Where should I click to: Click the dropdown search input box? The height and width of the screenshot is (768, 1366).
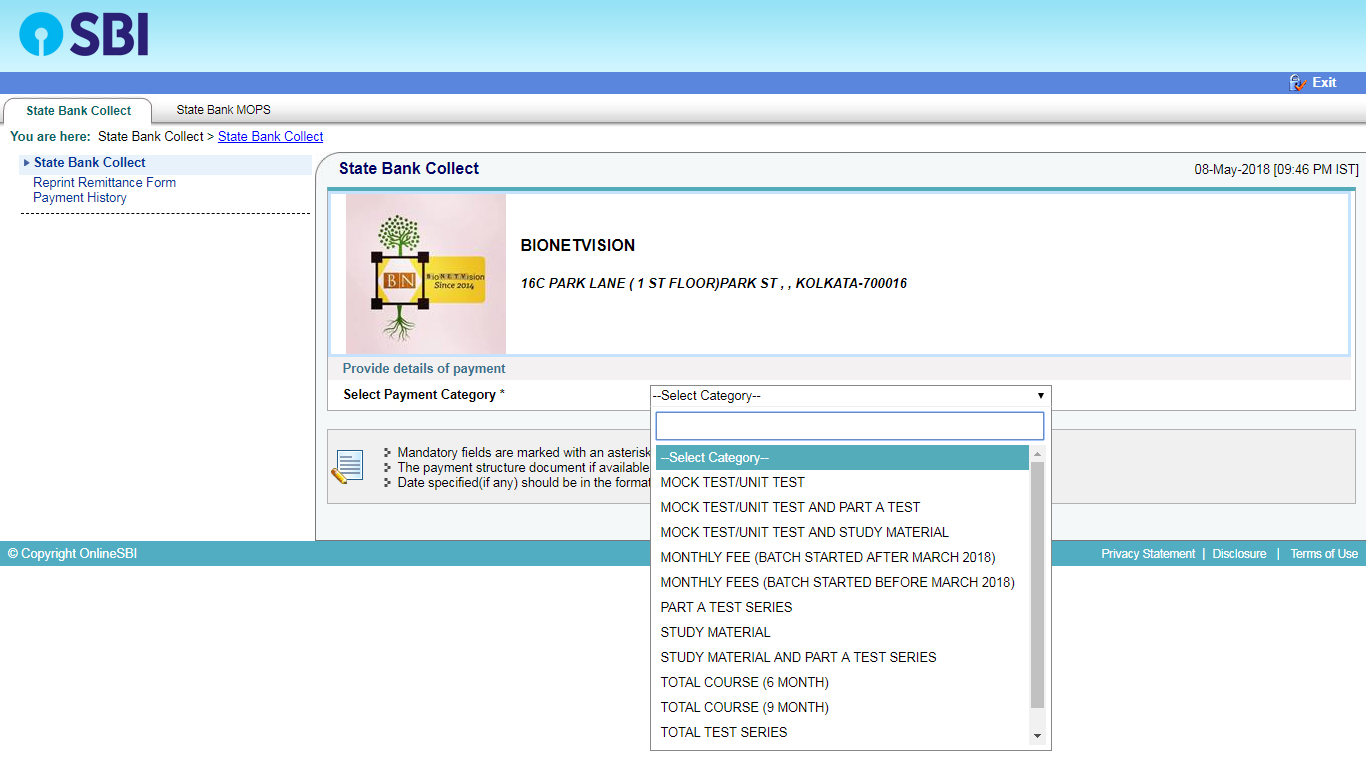click(x=849, y=426)
